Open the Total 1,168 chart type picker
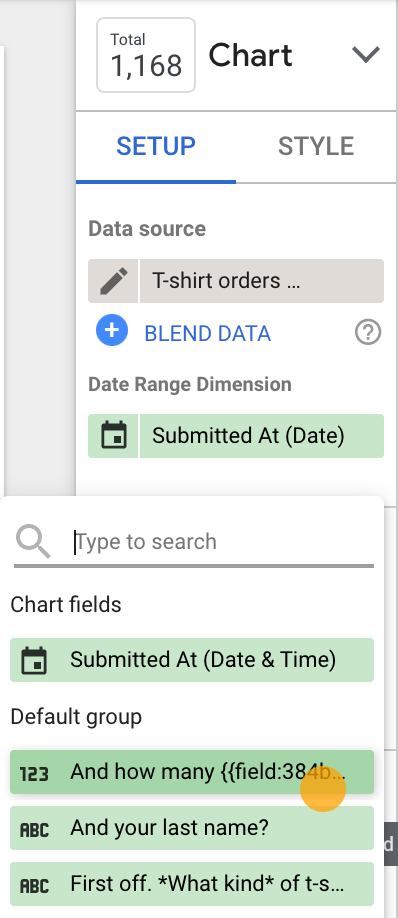The width and height of the screenshot is (398, 918). pyautogui.click(x=146, y=55)
